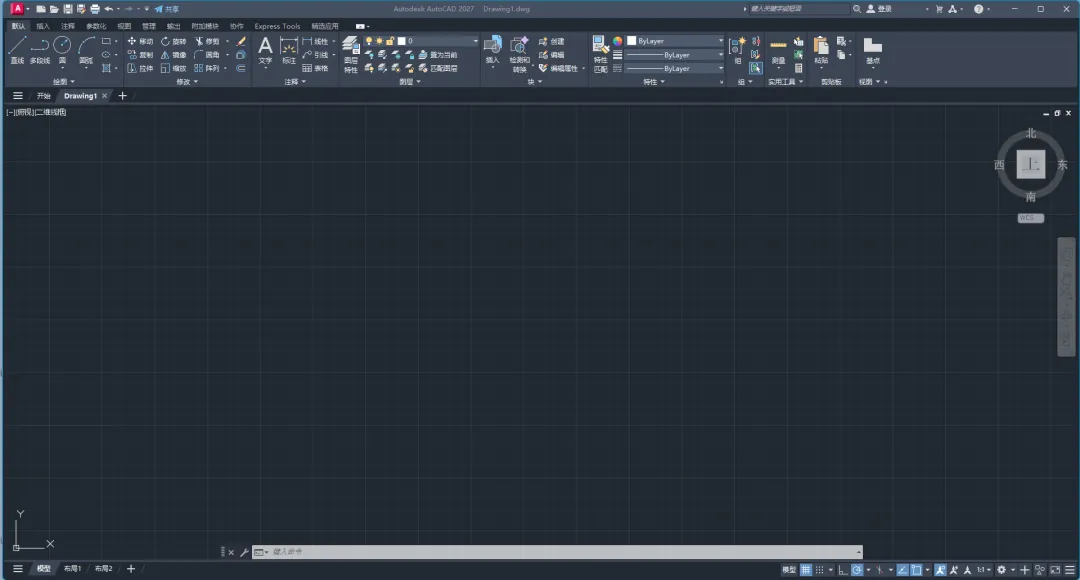This screenshot has height=580, width=1080.
Task: Click the calculator icon in Utilities panel
Action: (798, 68)
